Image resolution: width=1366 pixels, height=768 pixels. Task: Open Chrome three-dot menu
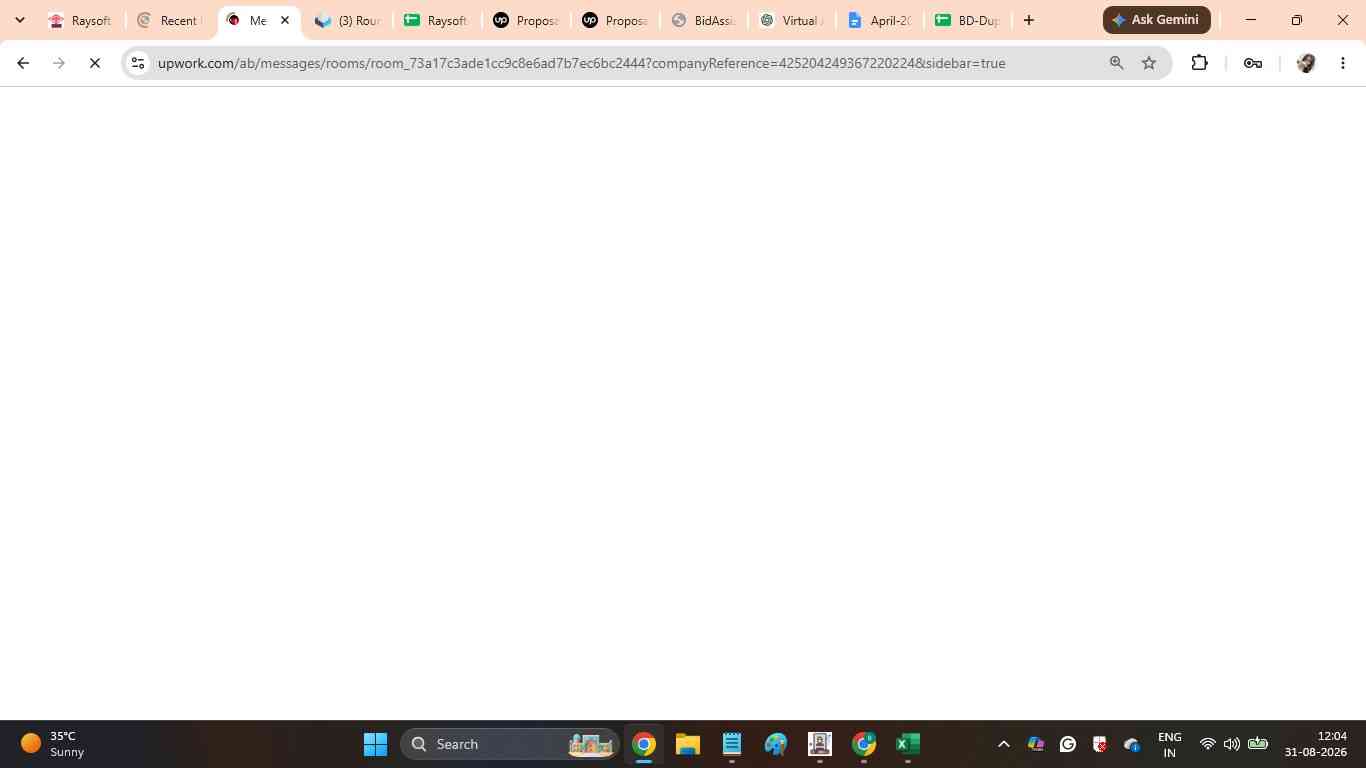pos(1343,63)
